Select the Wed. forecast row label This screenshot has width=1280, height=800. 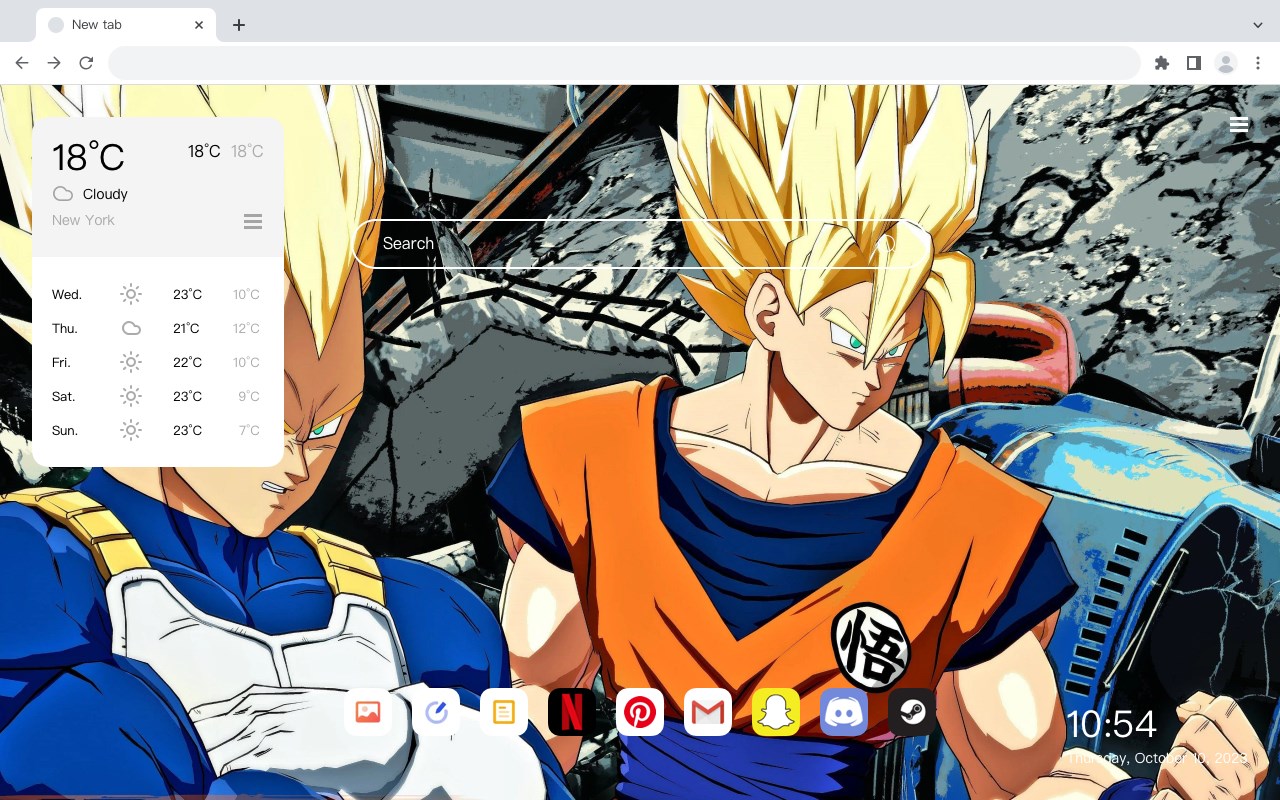point(67,294)
